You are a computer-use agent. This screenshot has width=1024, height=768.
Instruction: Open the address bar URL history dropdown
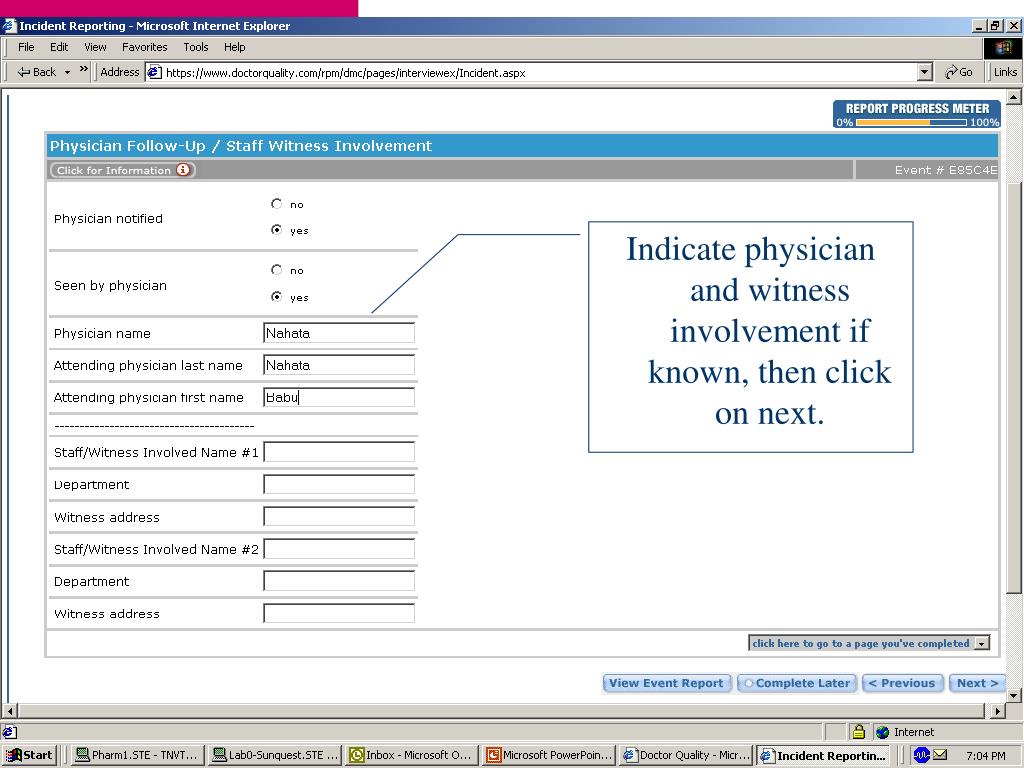[925, 72]
